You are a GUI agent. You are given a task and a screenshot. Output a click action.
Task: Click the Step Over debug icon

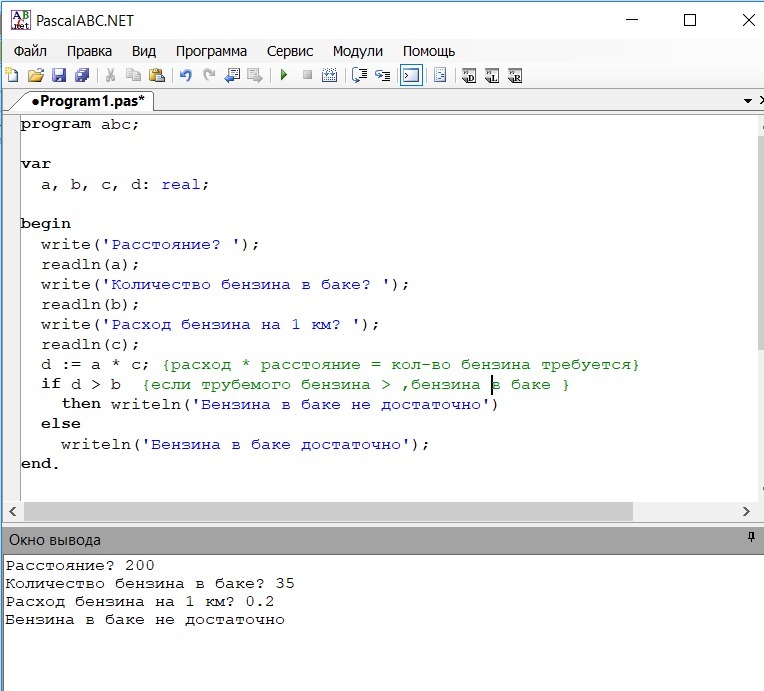[358, 75]
